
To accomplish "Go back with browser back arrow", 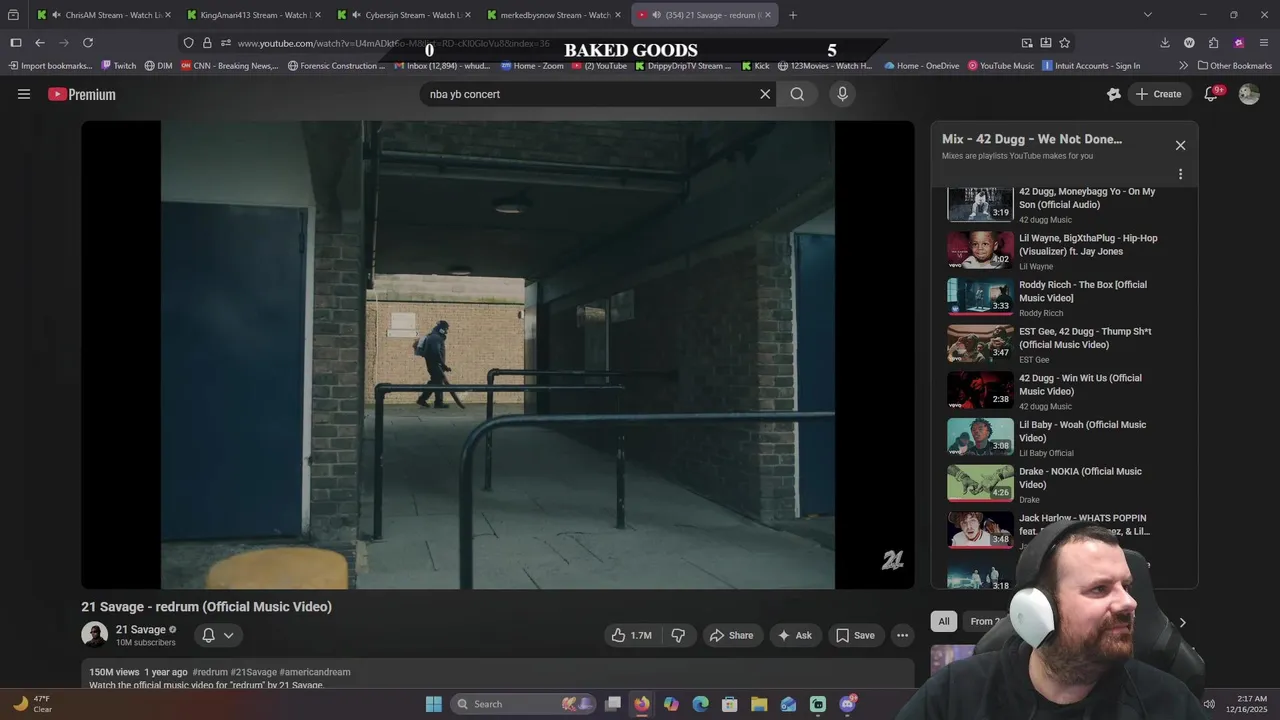I will 40,43.
